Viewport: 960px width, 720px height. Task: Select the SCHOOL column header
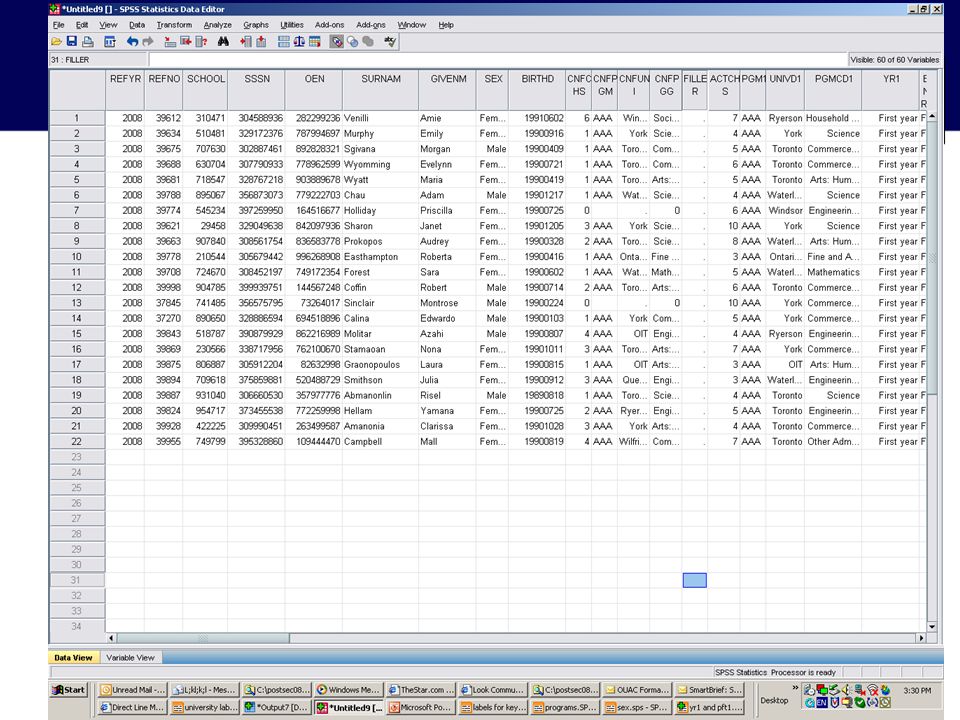pos(206,89)
